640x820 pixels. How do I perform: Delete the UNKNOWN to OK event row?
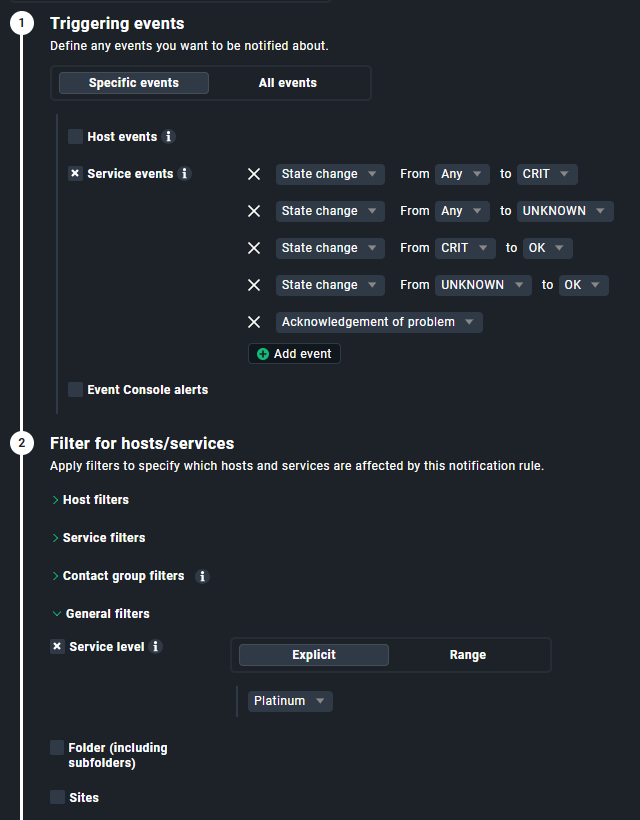(x=254, y=285)
